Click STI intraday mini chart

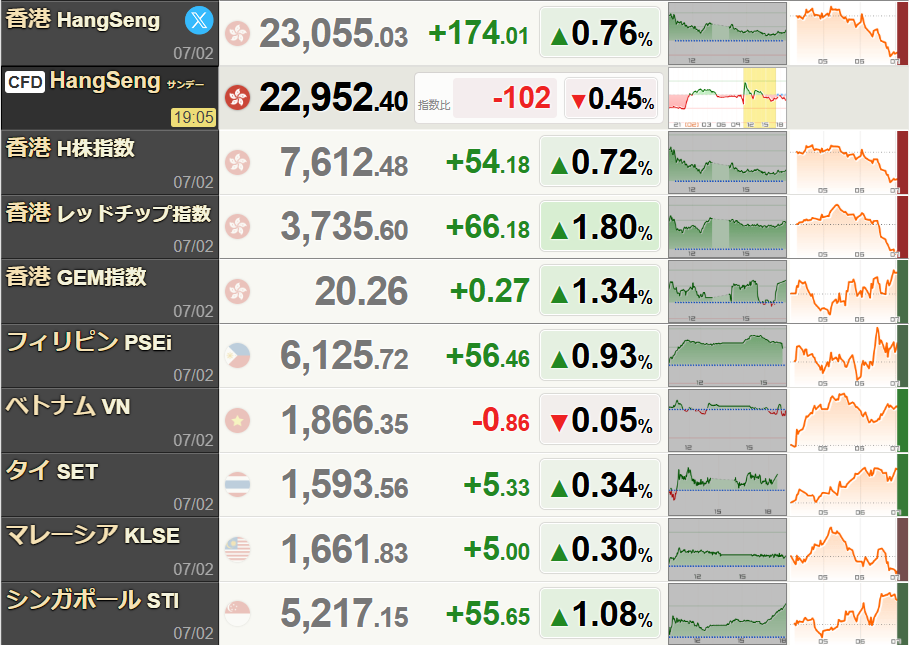click(x=728, y=614)
